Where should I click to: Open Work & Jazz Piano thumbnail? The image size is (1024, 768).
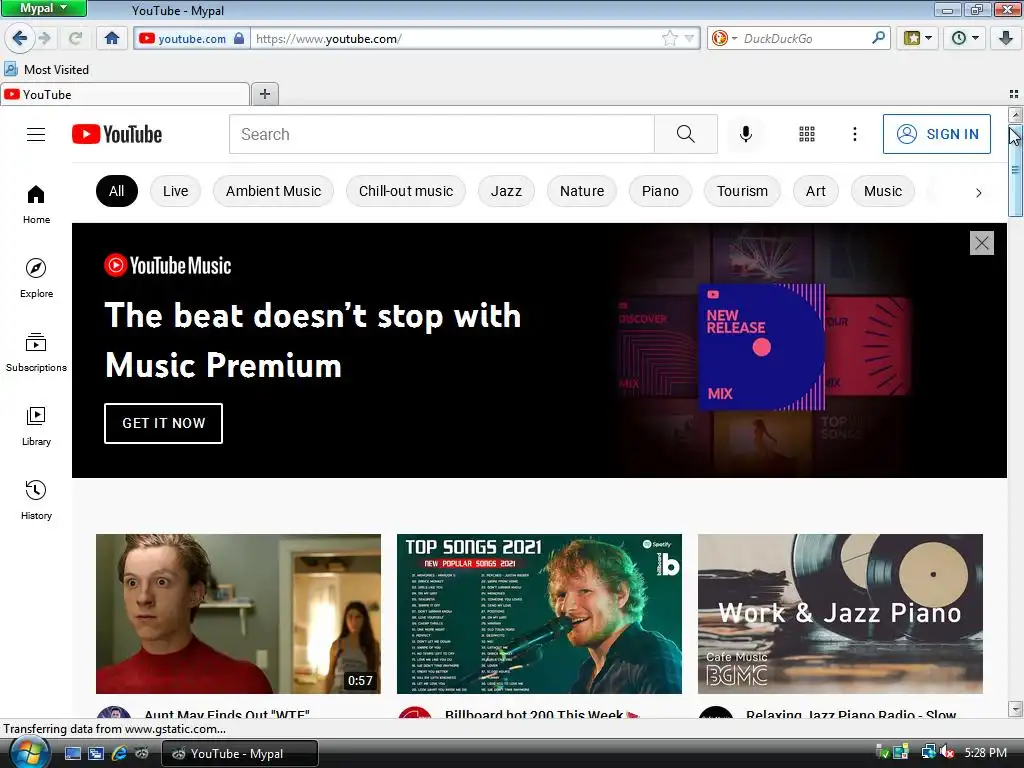tap(840, 614)
